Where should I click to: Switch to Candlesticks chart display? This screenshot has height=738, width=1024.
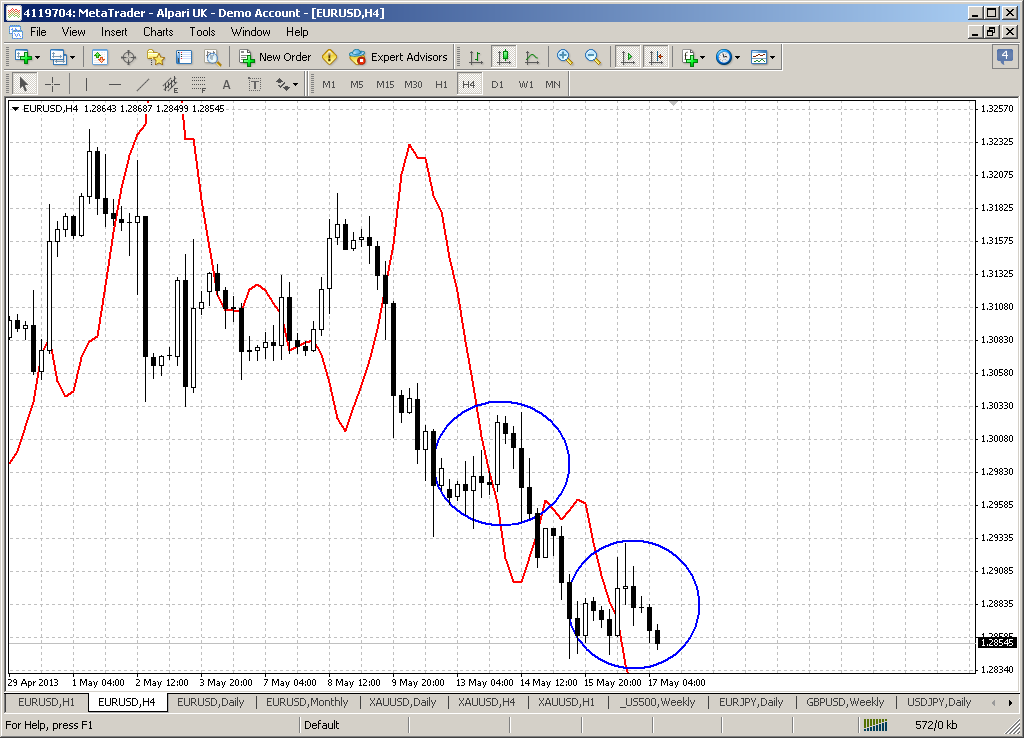pyautogui.click(x=504, y=57)
